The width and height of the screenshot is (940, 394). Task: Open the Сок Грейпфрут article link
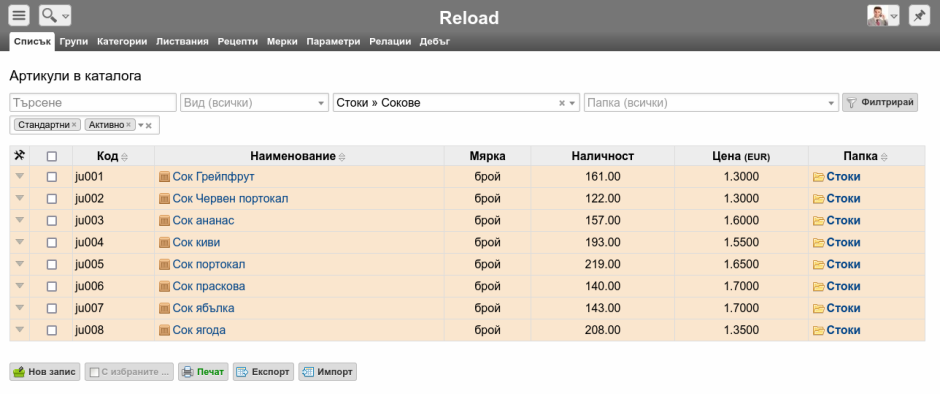[x=214, y=177]
